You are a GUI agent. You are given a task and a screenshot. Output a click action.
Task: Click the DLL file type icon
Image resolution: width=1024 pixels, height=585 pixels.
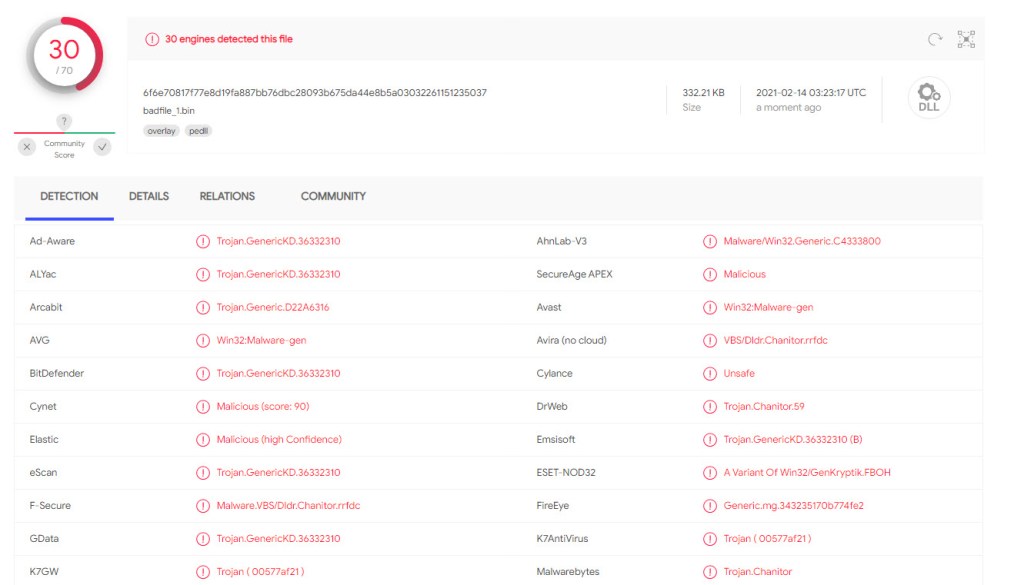pos(929,98)
